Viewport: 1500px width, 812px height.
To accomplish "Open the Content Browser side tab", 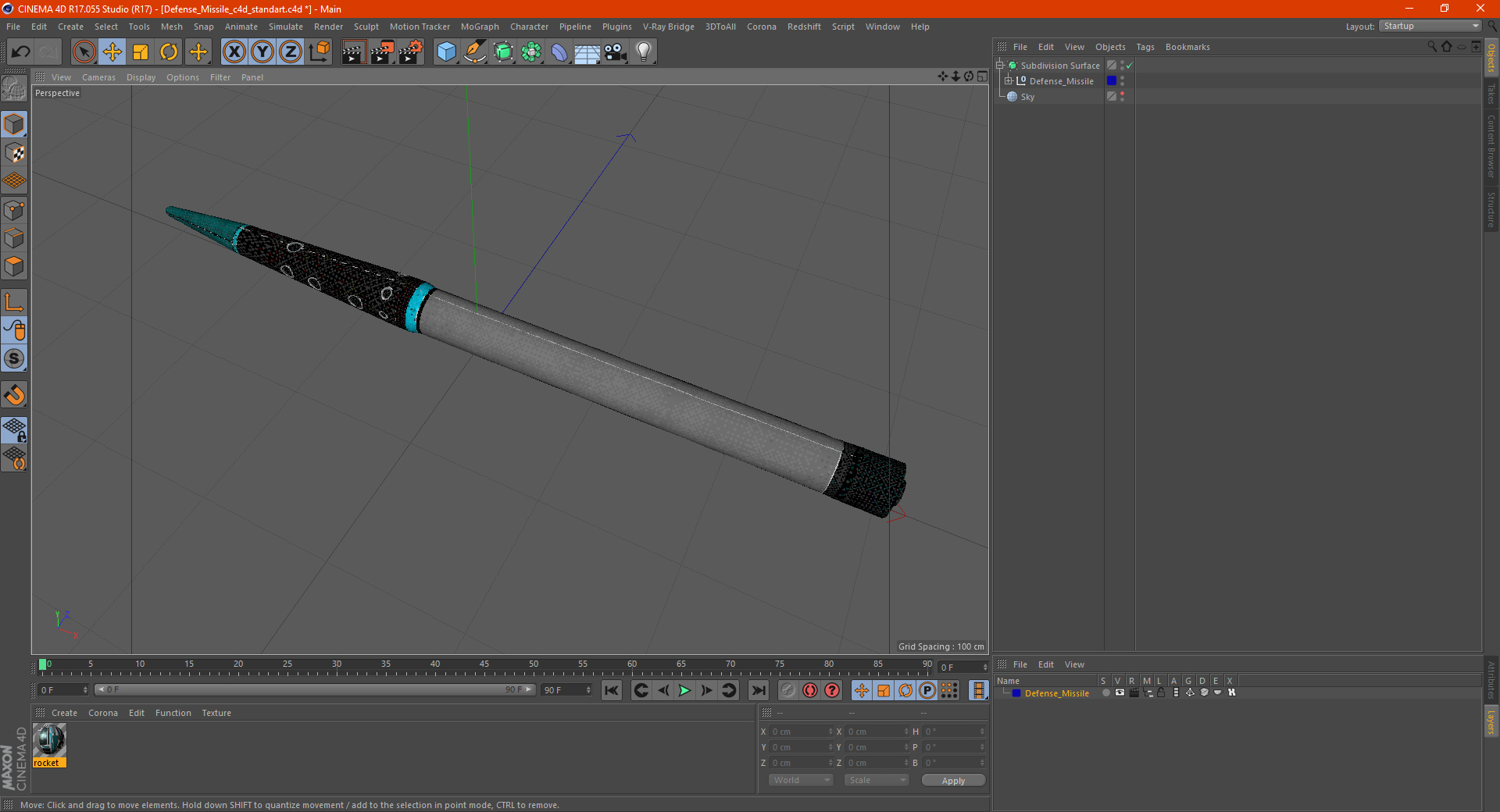I will pyautogui.click(x=1491, y=146).
